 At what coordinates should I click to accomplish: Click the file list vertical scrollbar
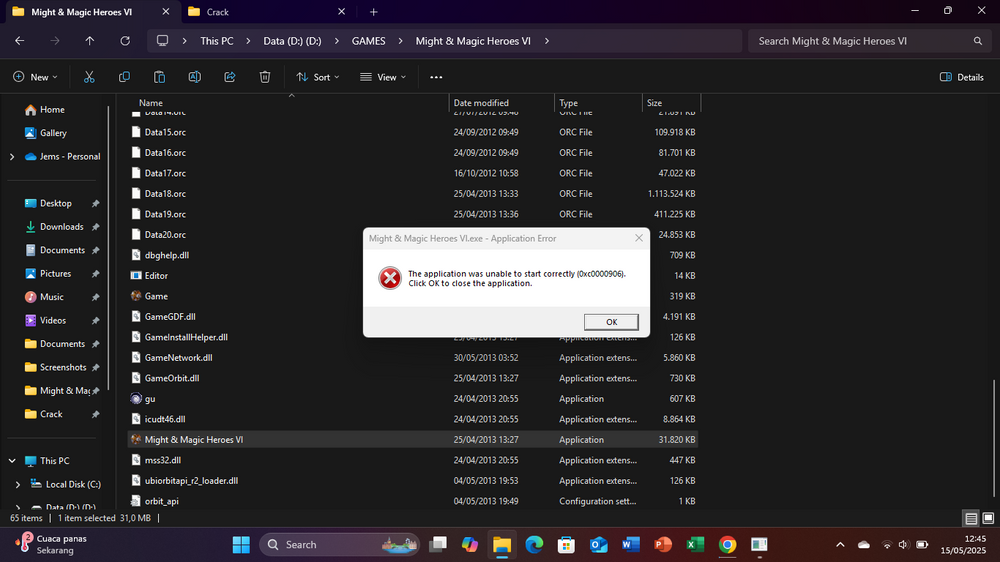point(994,438)
